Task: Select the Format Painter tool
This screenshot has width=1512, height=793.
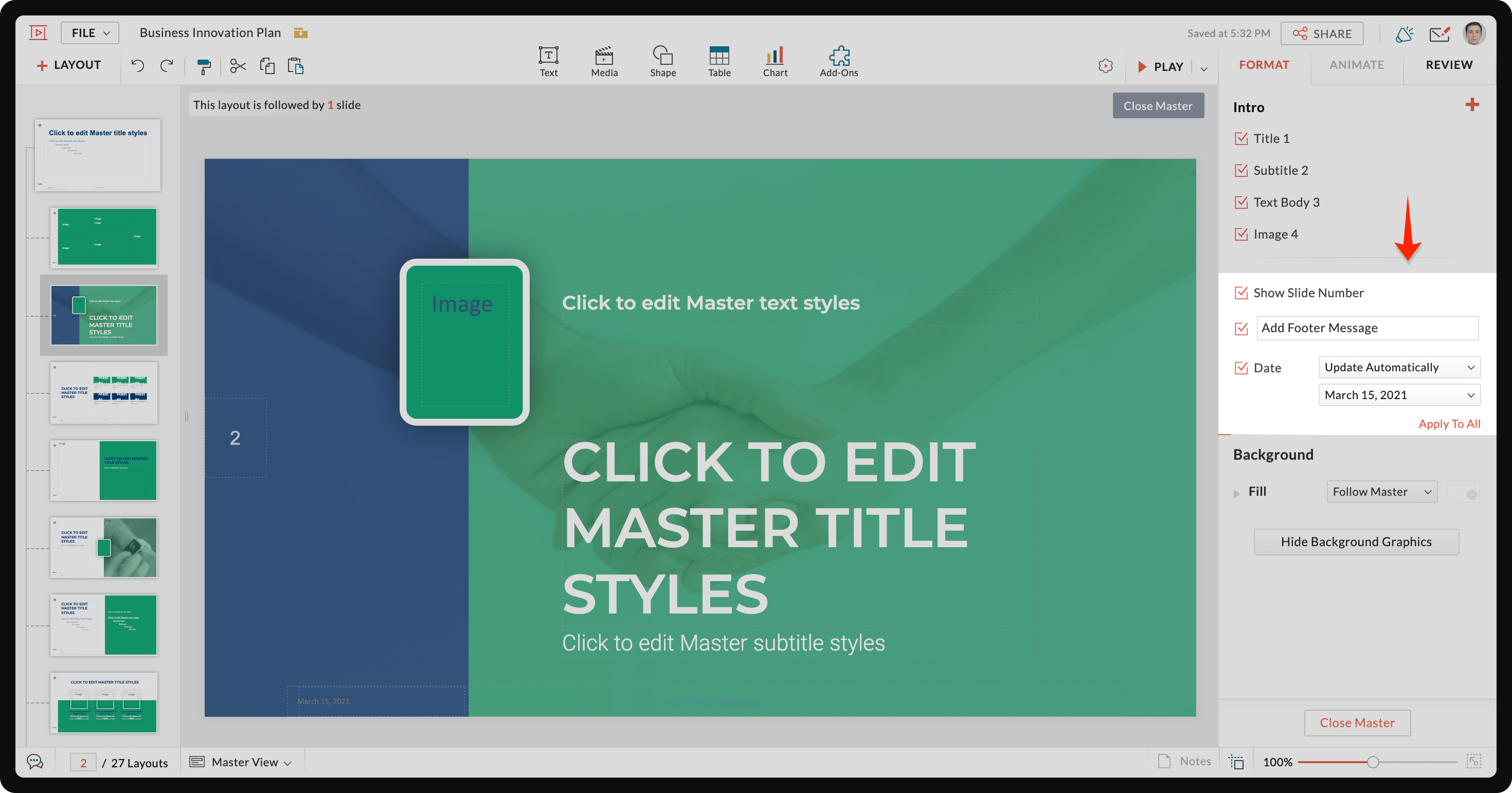Action: point(203,66)
